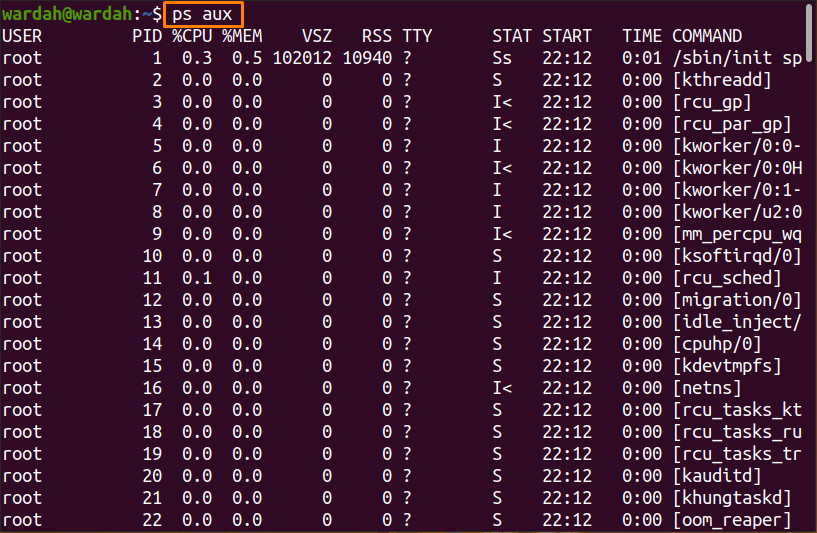Click the terminal scrollbar thumb
The height and width of the screenshot is (533, 817).
tap(809, 31)
